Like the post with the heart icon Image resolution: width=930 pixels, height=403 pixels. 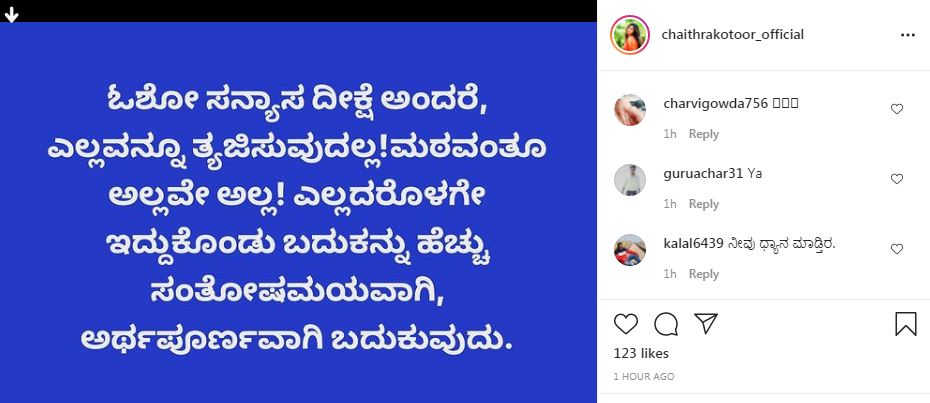pos(626,324)
